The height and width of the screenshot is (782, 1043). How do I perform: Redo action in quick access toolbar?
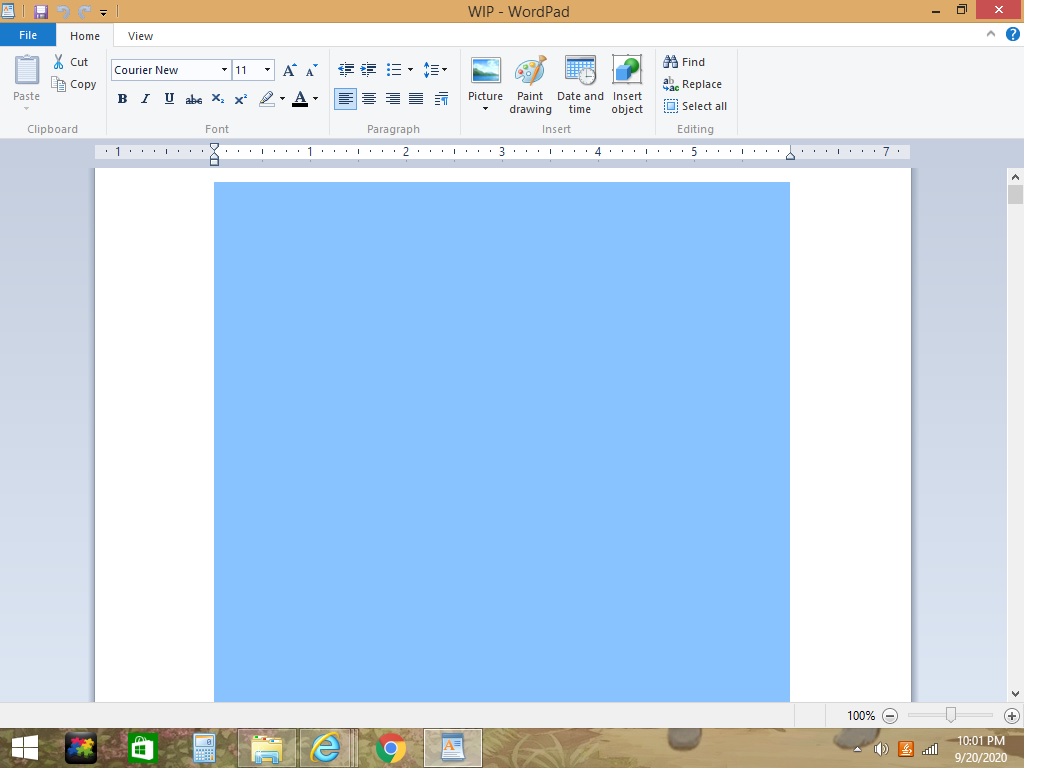[84, 12]
